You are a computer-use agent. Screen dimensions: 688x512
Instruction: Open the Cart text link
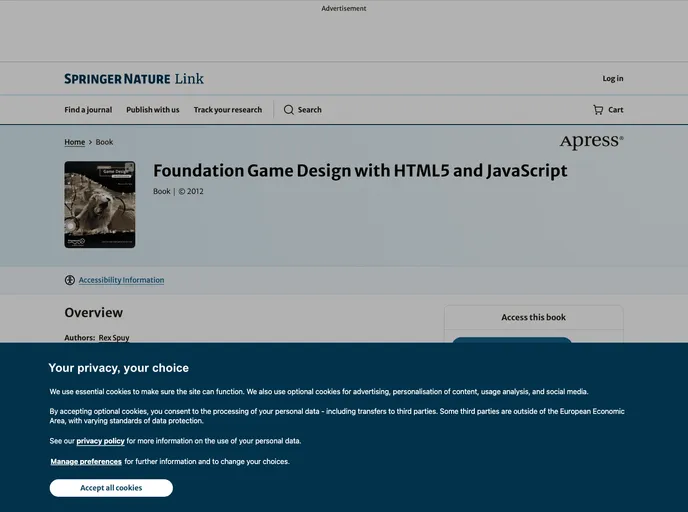pos(616,110)
